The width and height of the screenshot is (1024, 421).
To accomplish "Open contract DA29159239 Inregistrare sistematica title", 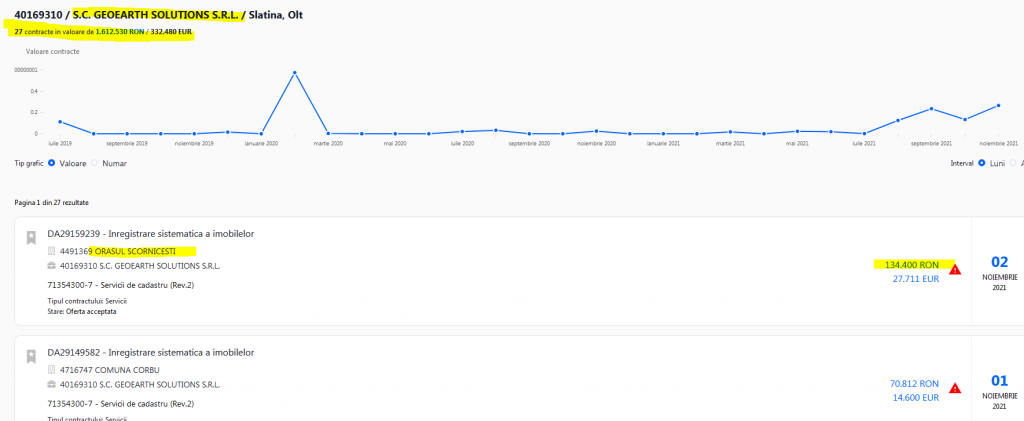I will click(150, 234).
